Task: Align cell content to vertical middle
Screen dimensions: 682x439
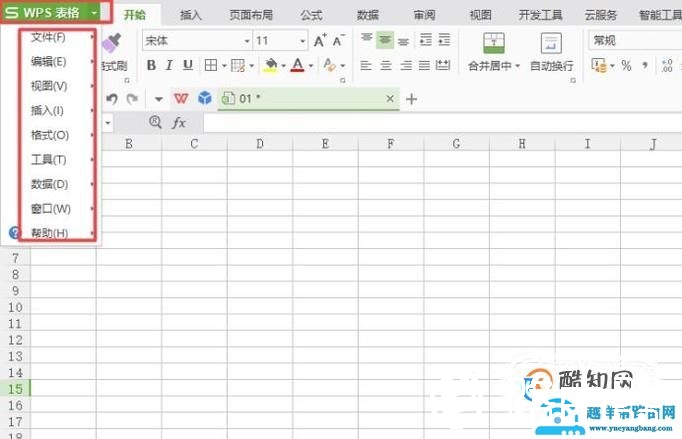Action: pos(385,40)
